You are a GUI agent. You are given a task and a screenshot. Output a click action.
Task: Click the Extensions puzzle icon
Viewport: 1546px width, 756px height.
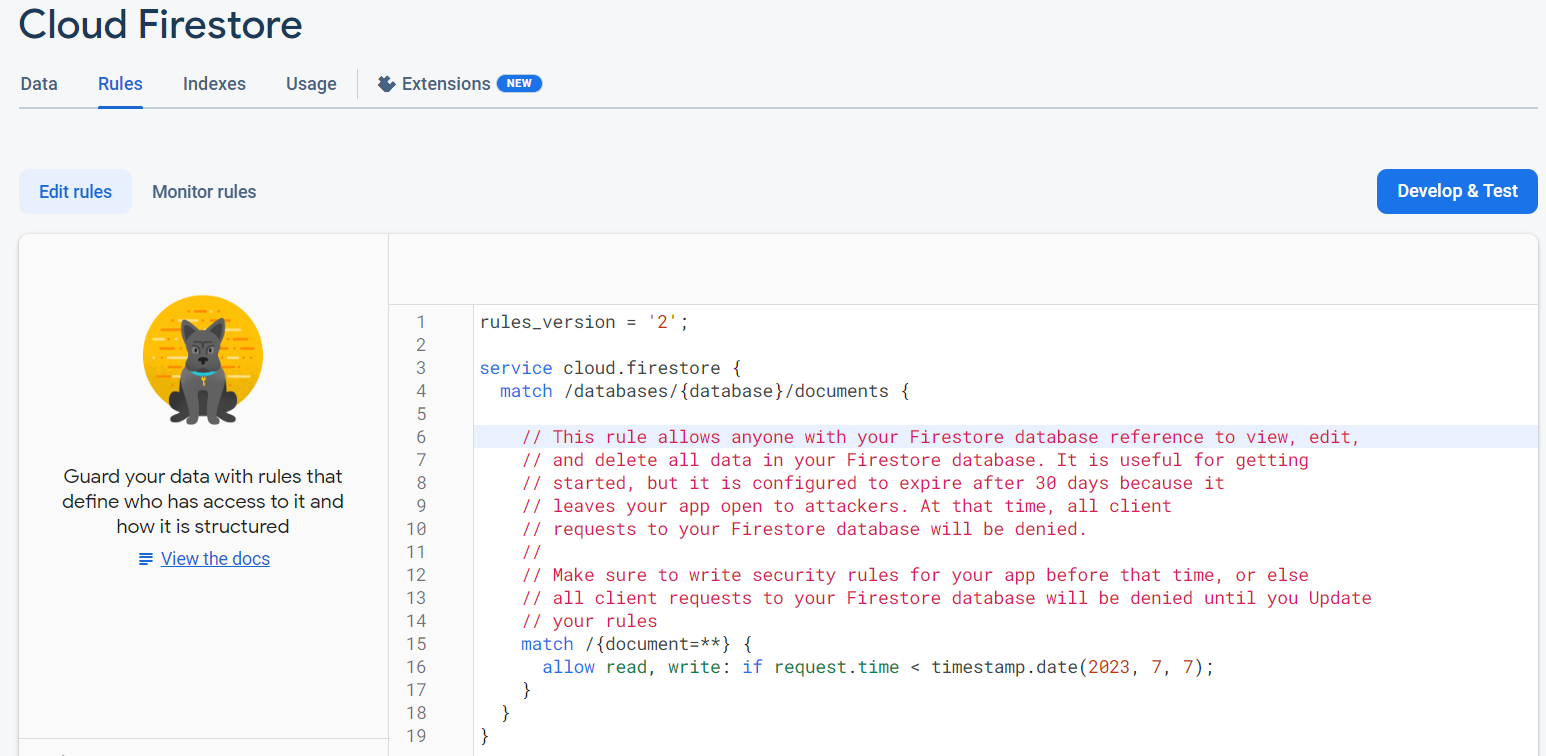pos(387,84)
